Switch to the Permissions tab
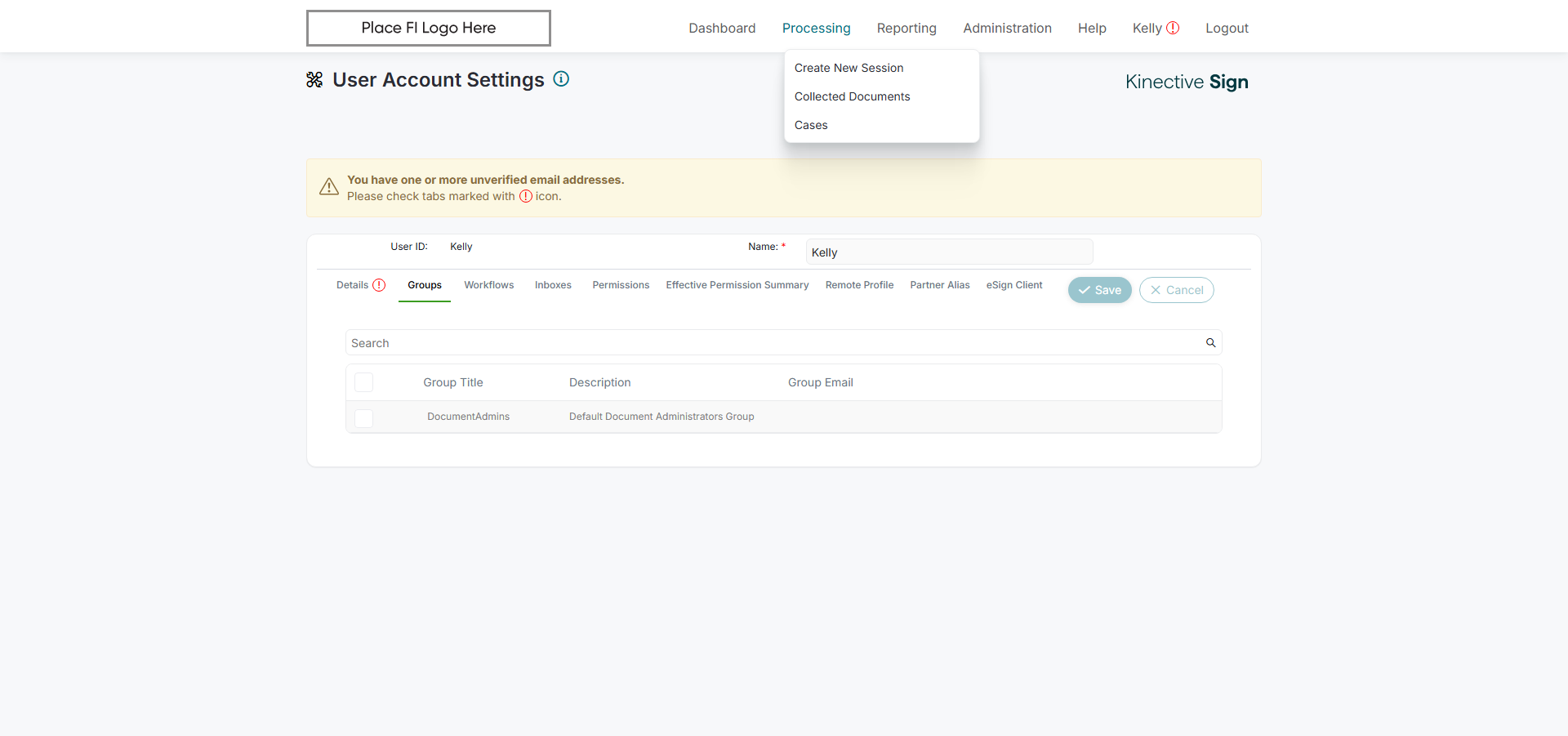Image resolution: width=1568 pixels, height=736 pixels. click(x=621, y=285)
